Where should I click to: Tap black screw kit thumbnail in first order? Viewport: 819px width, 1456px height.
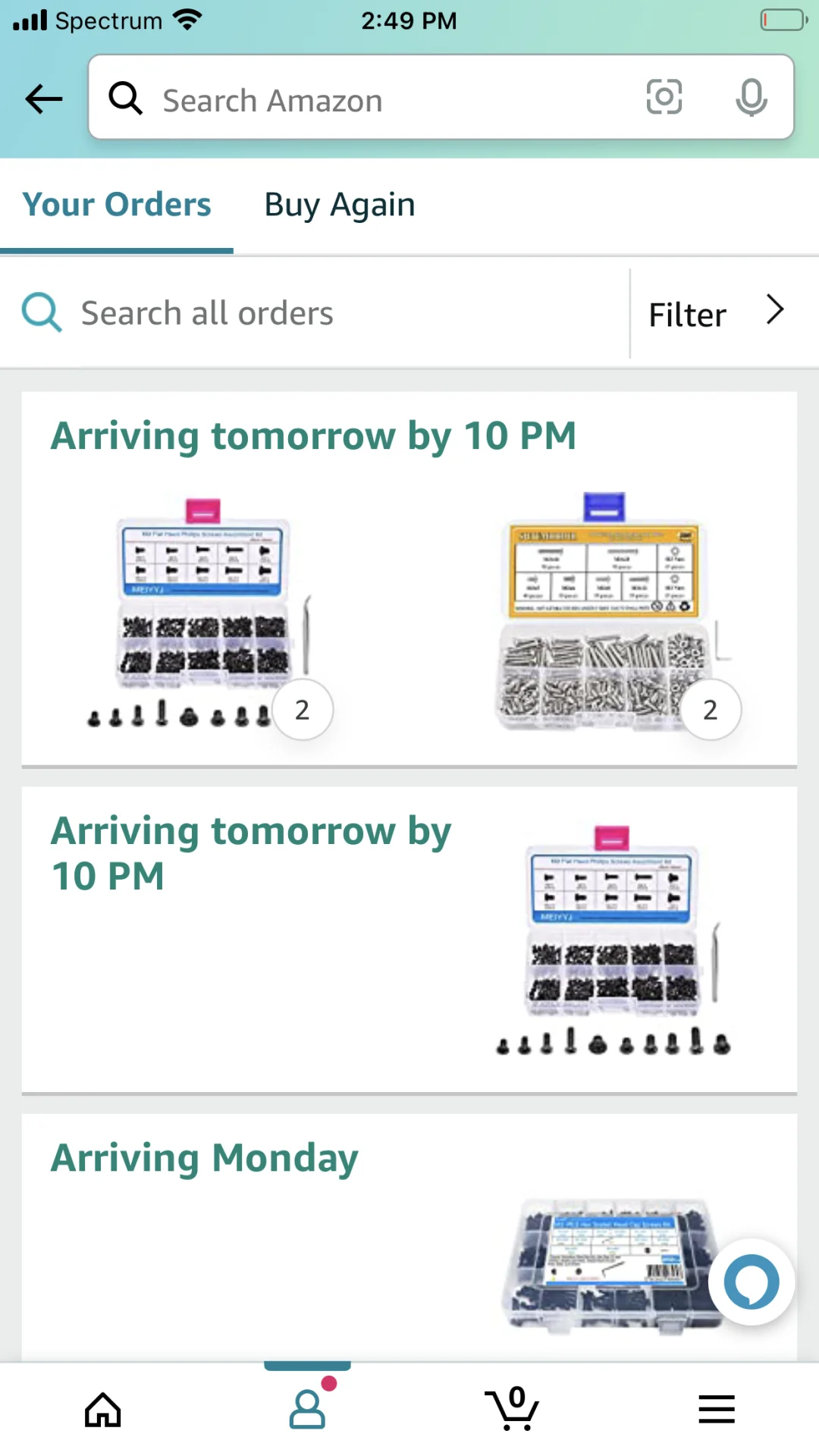203,614
